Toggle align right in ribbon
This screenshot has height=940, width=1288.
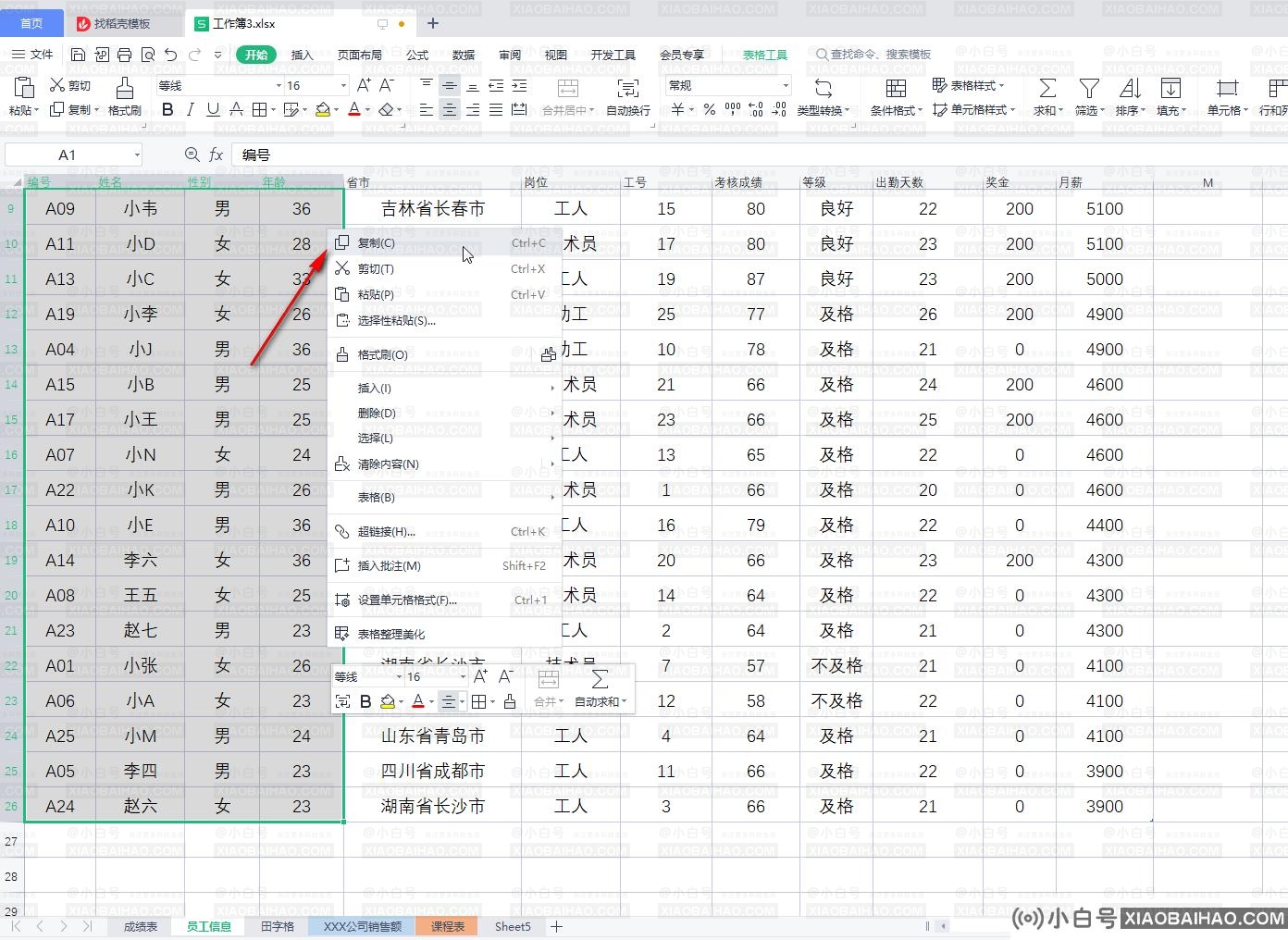point(473,109)
